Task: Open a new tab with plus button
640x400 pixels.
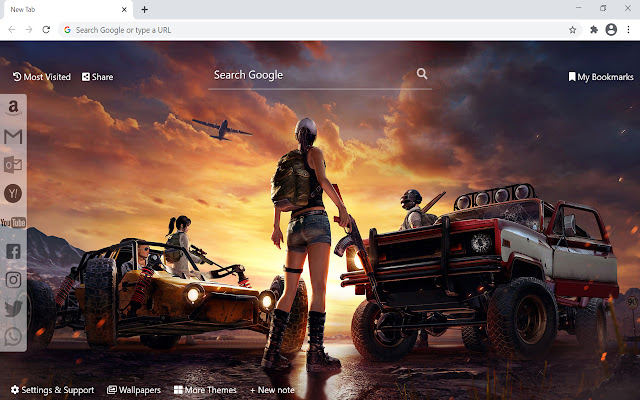Action: (144, 9)
